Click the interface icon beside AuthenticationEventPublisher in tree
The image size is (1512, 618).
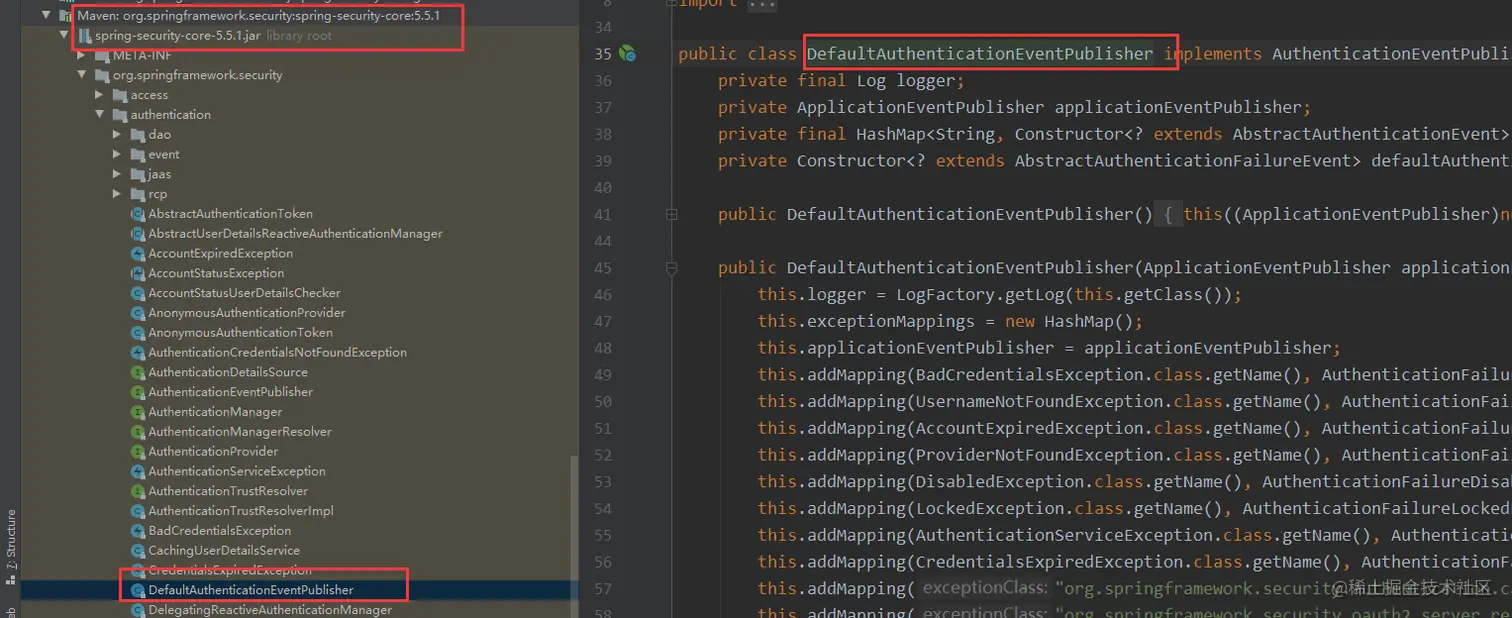pyautogui.click(x=139, y=392)
